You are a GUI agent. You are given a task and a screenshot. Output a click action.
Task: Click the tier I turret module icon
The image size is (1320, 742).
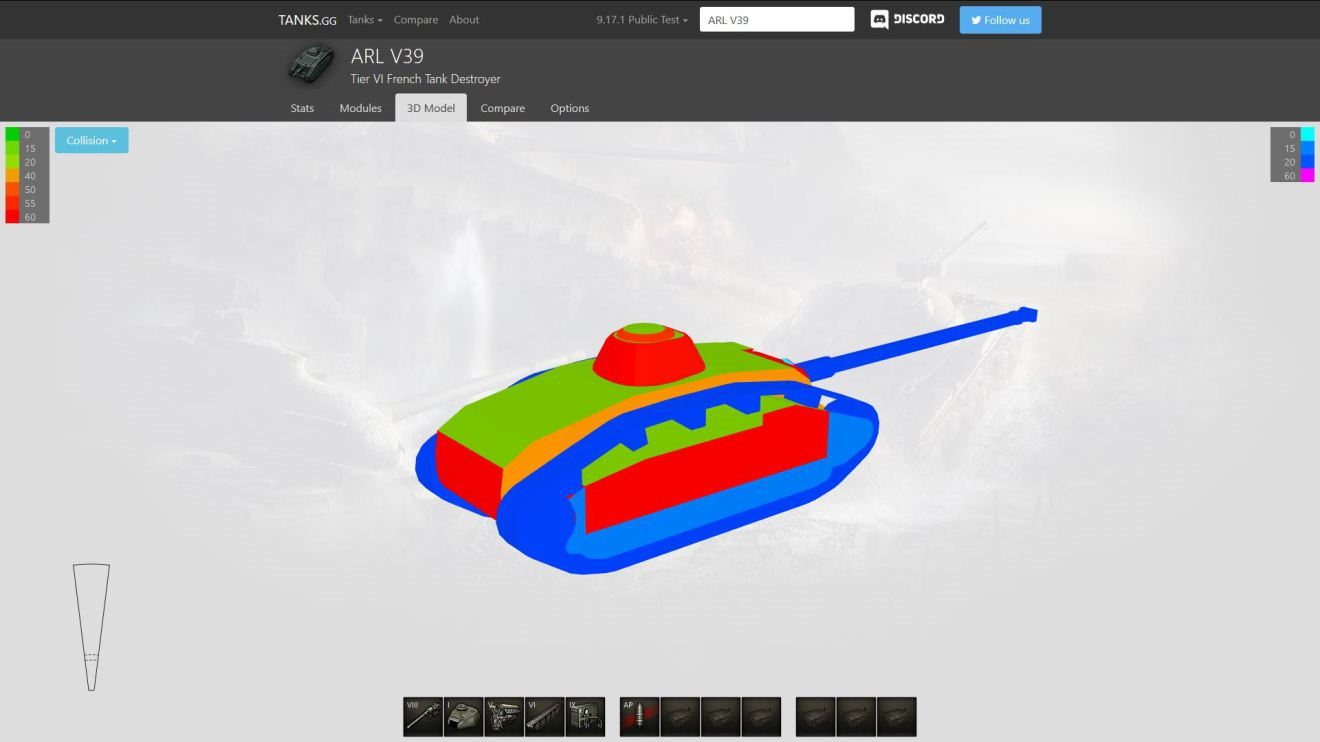[463, 717]
